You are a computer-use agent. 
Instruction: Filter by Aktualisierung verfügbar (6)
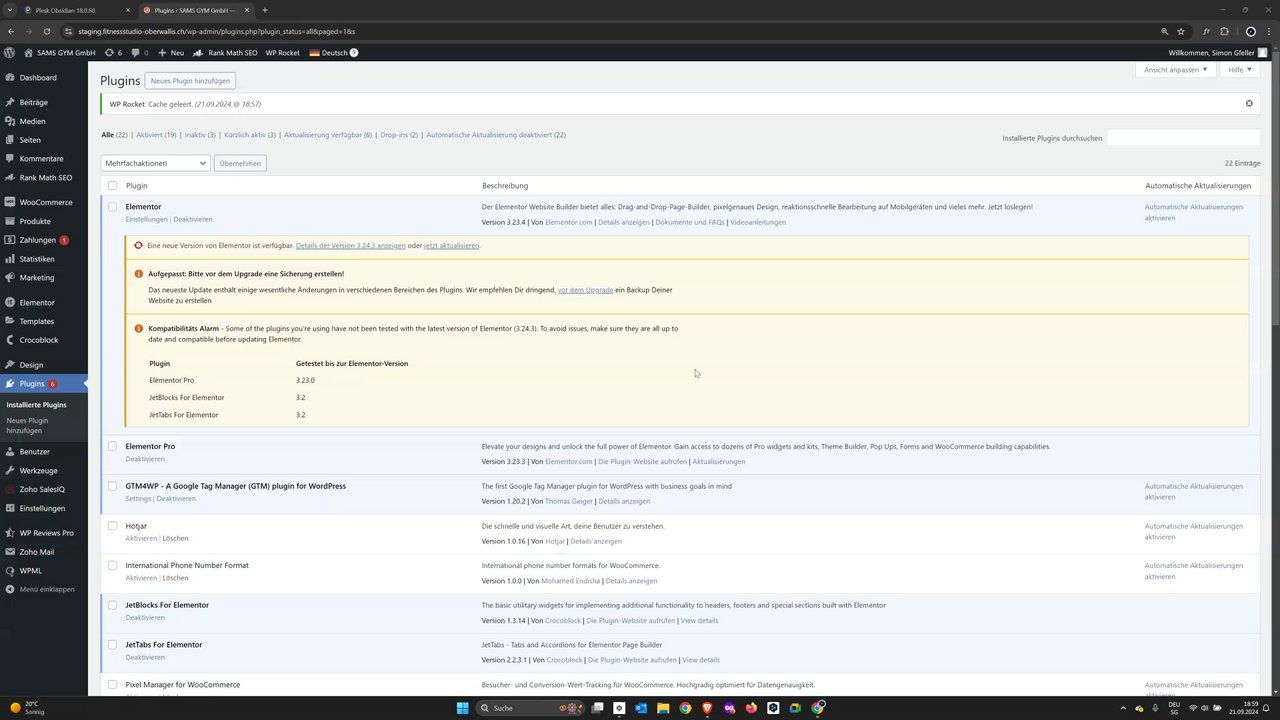[x=328, y=135]
